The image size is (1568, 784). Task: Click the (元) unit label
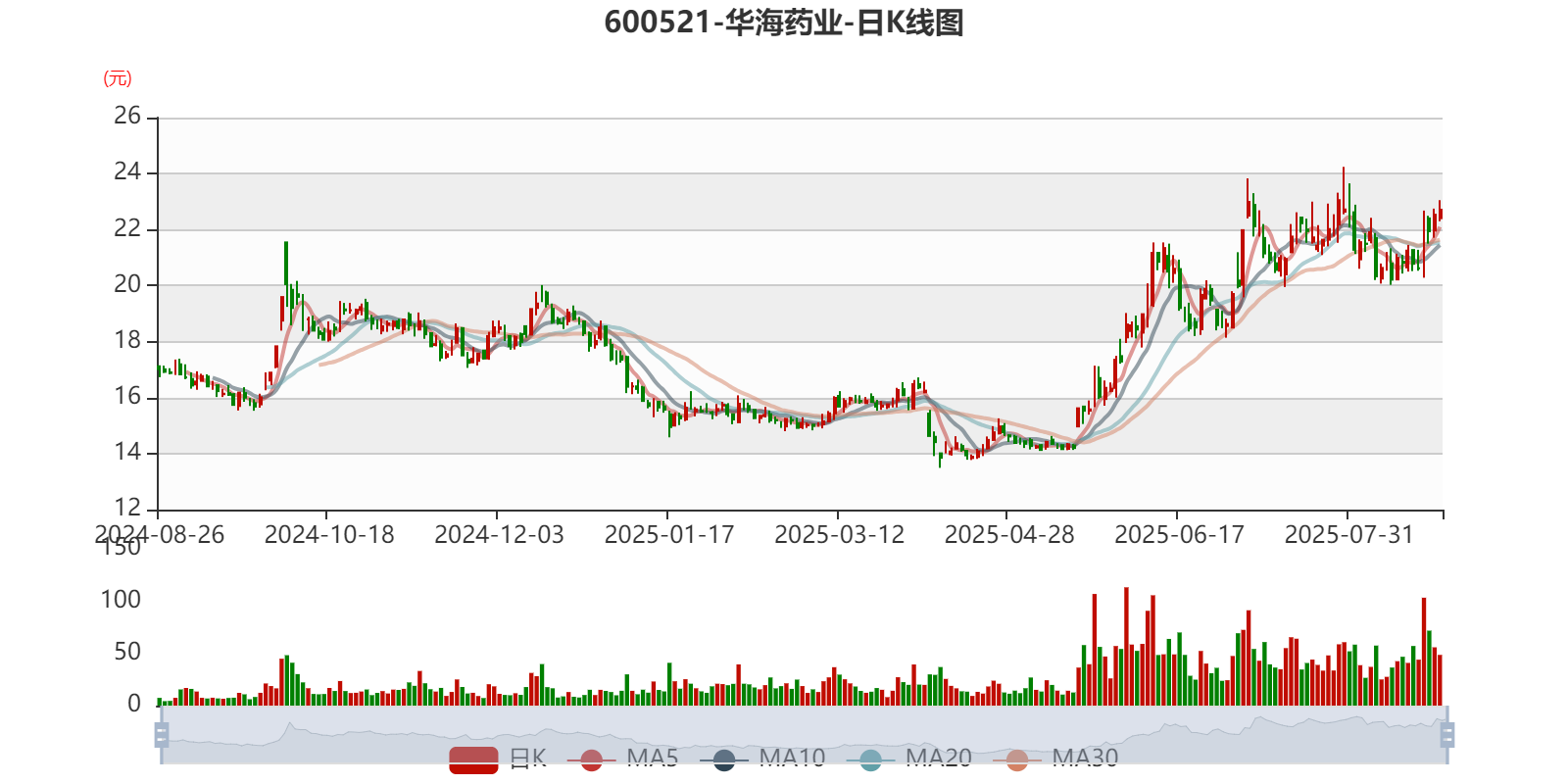point(118,78)
